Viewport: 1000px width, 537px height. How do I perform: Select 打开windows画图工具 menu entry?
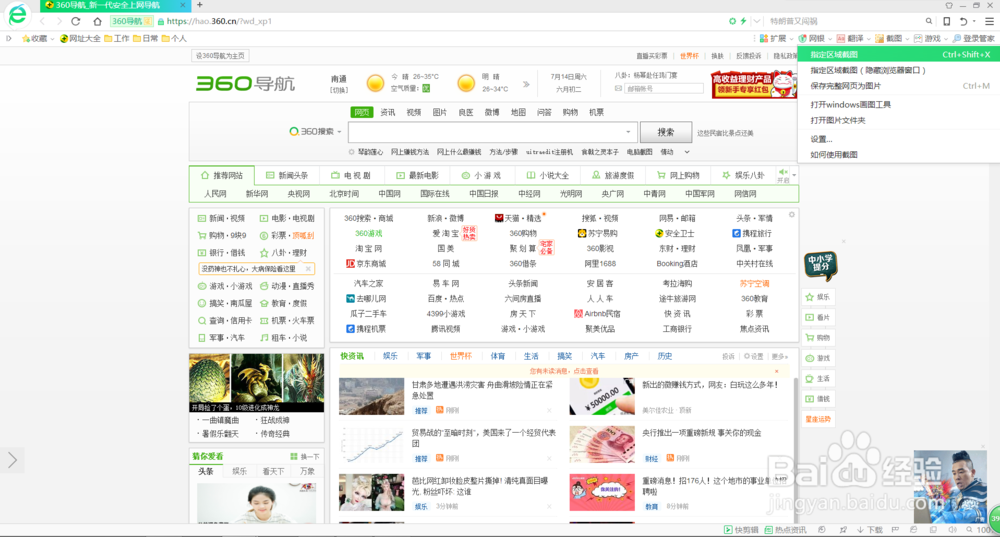(899, 104)
